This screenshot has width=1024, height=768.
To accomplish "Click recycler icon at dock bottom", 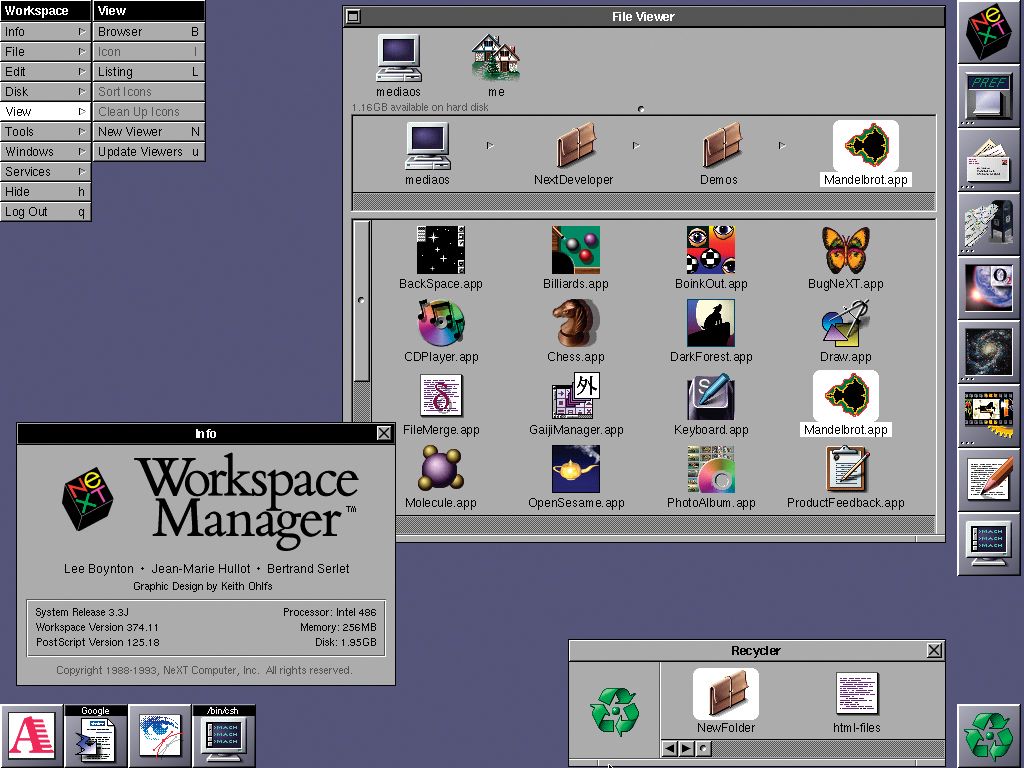I will tap(988, 736).
